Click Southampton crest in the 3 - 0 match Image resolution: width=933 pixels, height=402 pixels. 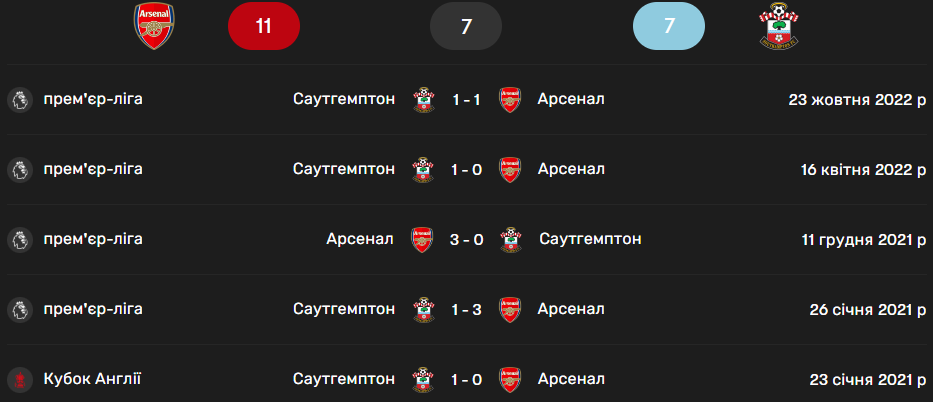(511, 239)
